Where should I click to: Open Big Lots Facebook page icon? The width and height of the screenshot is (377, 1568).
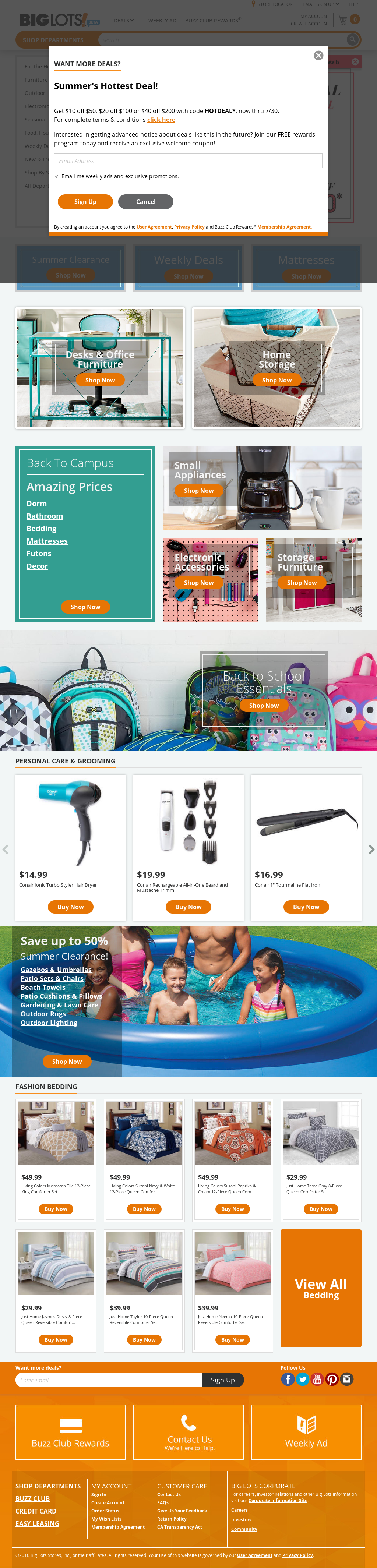288,1379
